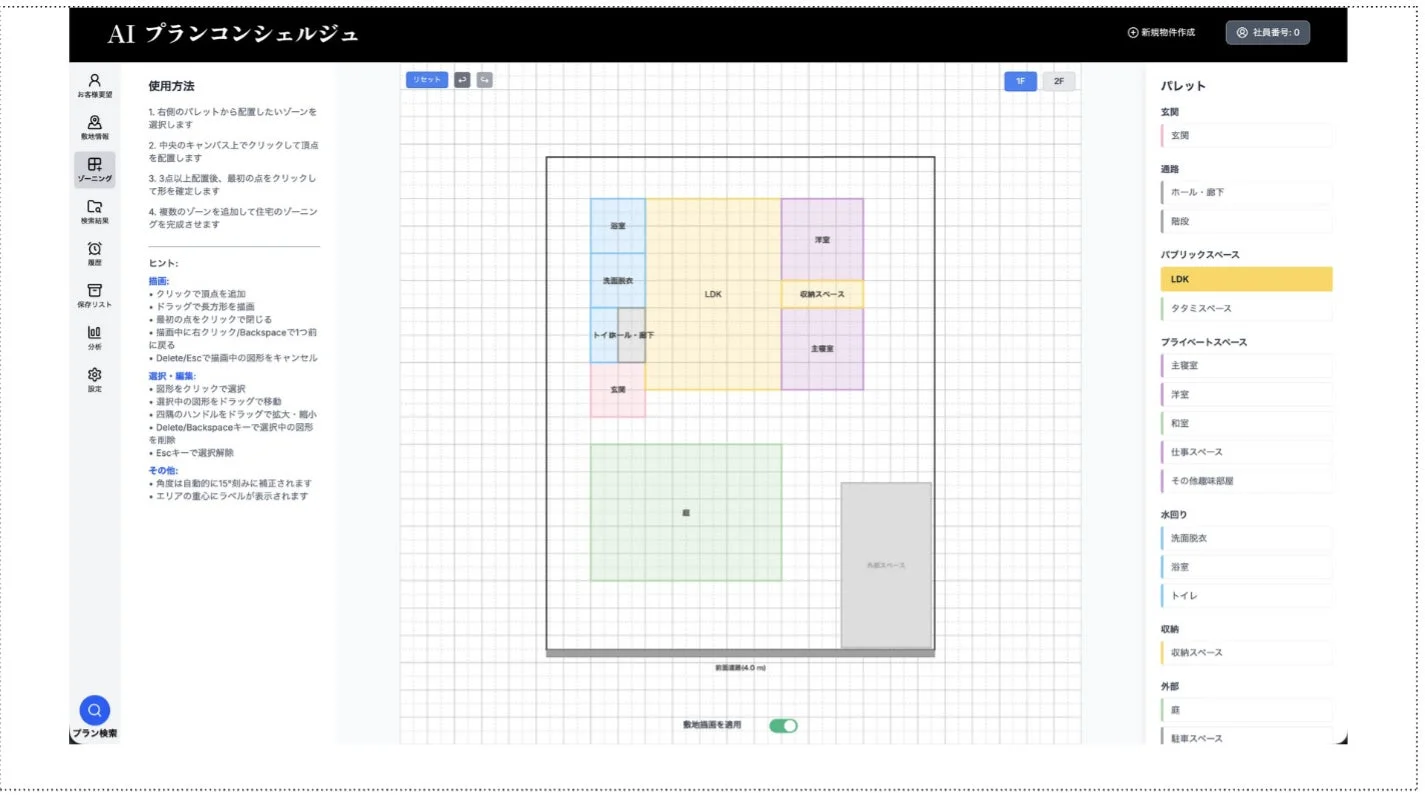Open the 敷地情報 site info icon
1425x795 pixels.
(x=94, y=127)
